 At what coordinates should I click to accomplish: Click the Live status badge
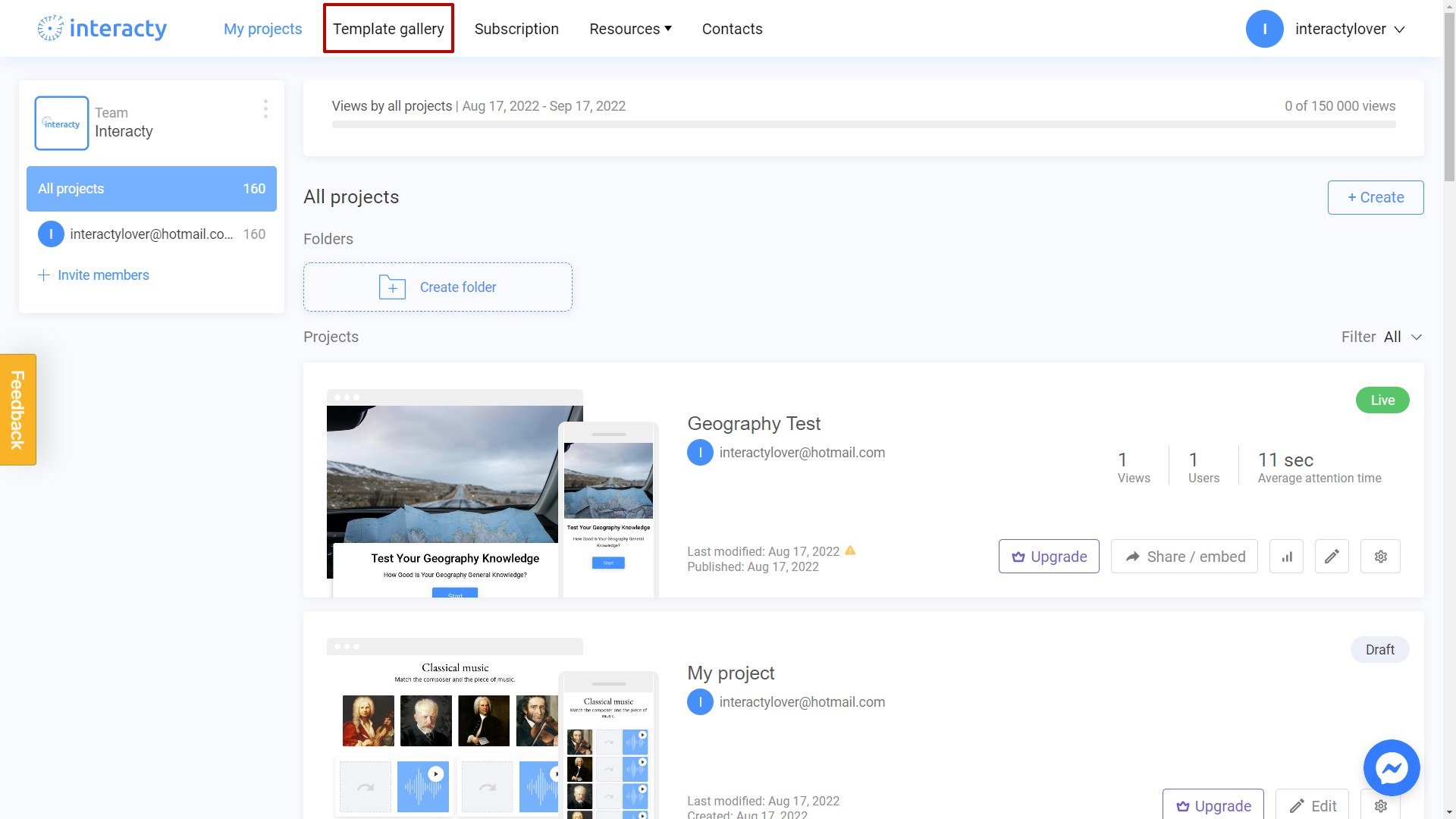(x=1382, y=400)
